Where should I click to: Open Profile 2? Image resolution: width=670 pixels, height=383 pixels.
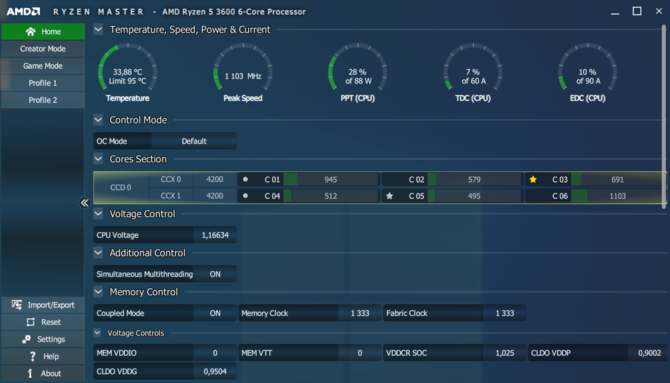pyautogui.click(x=43, y=100)
